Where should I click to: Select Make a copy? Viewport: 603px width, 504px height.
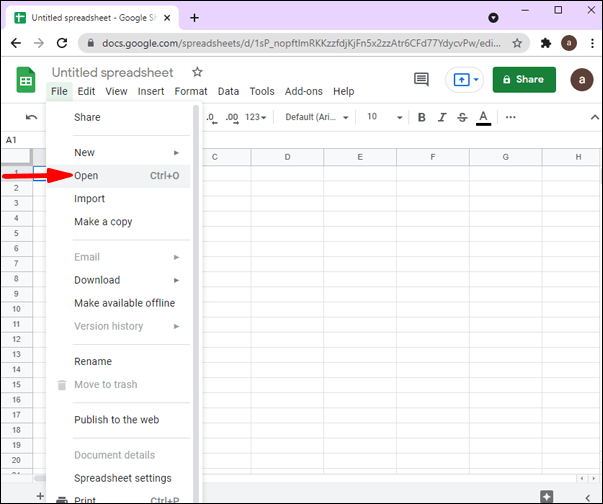(119, 222)
